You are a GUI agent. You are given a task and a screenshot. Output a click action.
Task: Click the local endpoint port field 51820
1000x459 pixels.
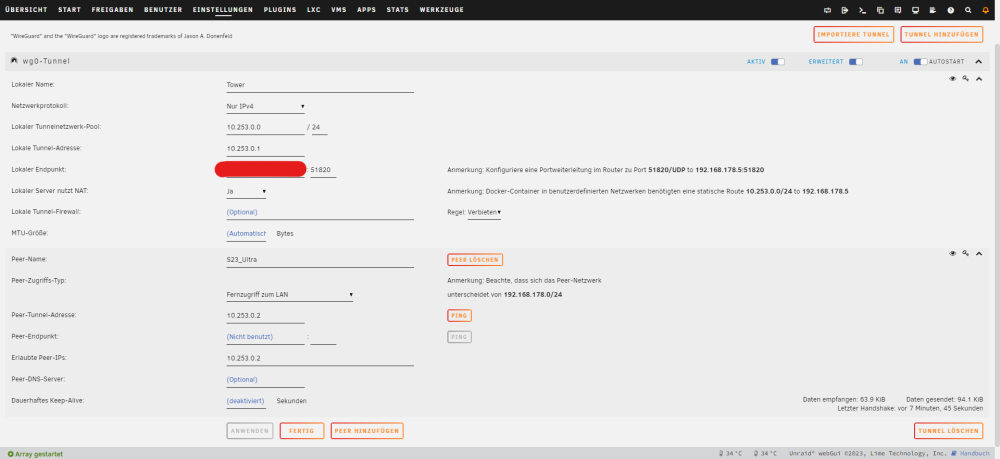323,170
